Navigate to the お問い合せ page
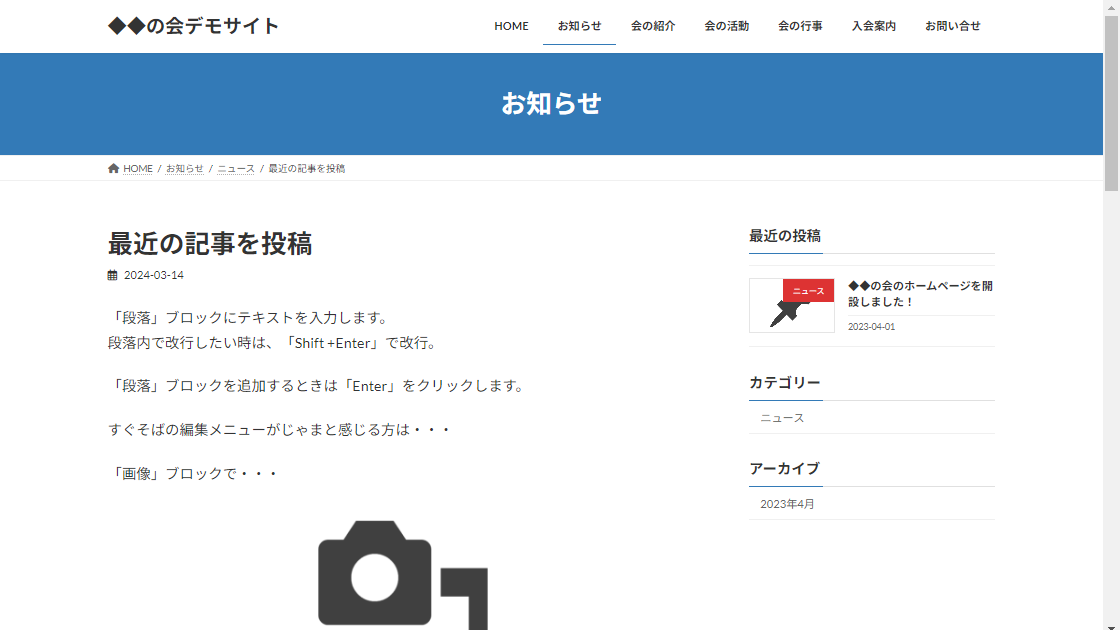Screen dimensions: 1120x630 point(952,26)
